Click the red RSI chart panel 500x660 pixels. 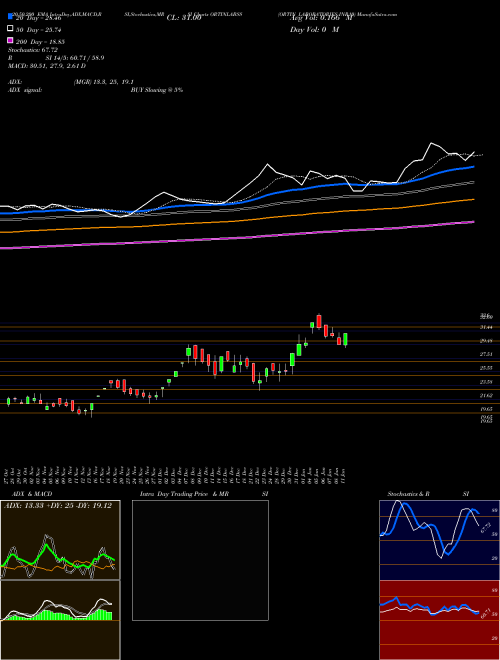(x=439, y=620)
